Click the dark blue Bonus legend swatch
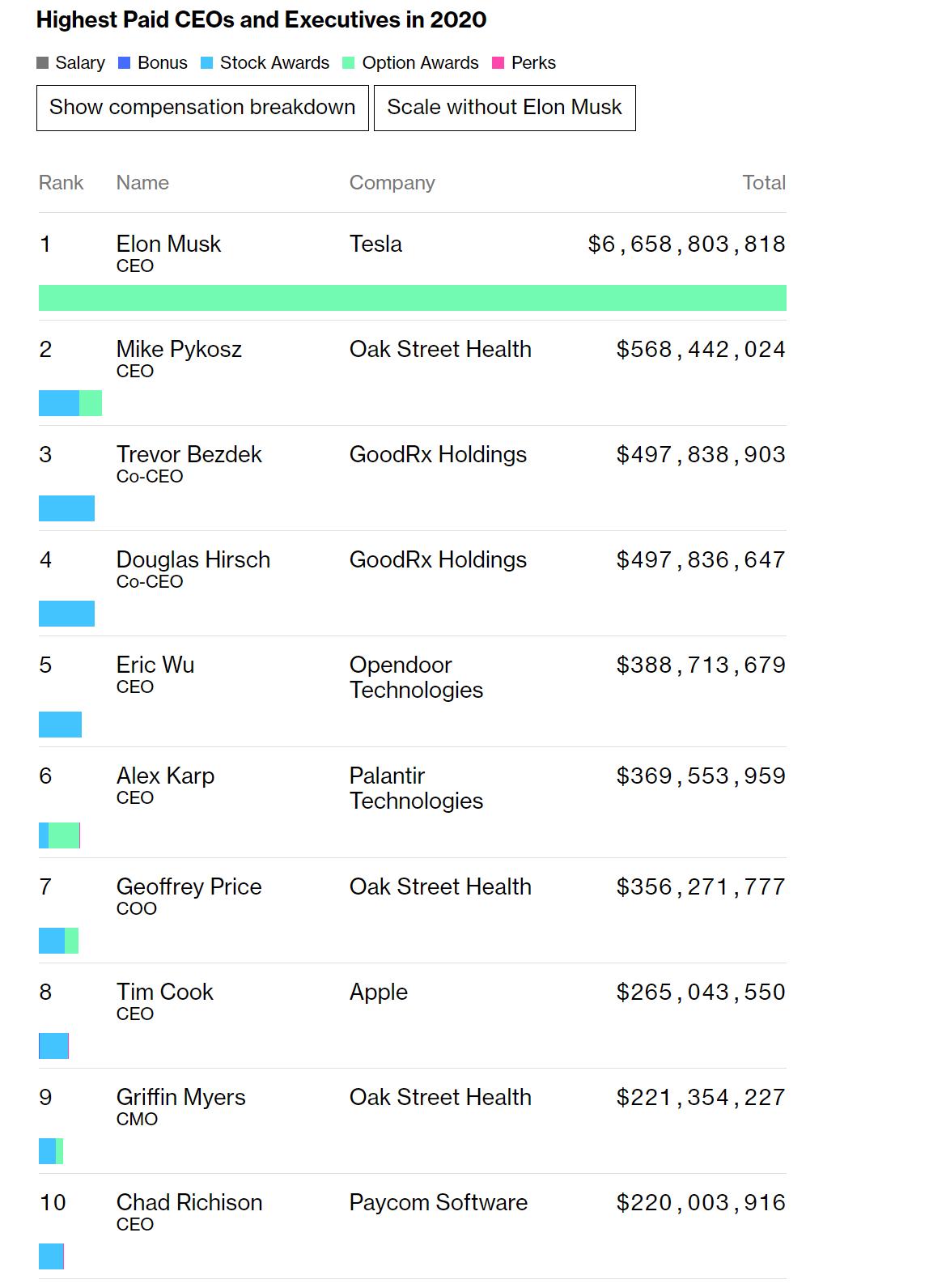Viewport: 929px width, 1288px height. (125, 63)
